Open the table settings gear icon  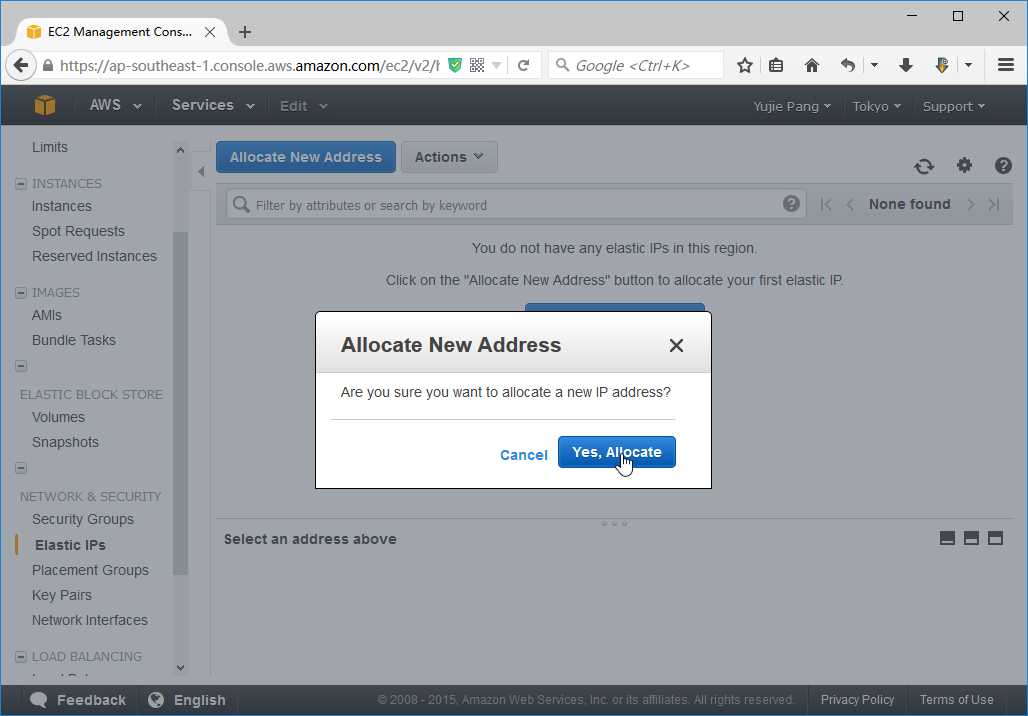pyautogui.click(x=964, y=165)
